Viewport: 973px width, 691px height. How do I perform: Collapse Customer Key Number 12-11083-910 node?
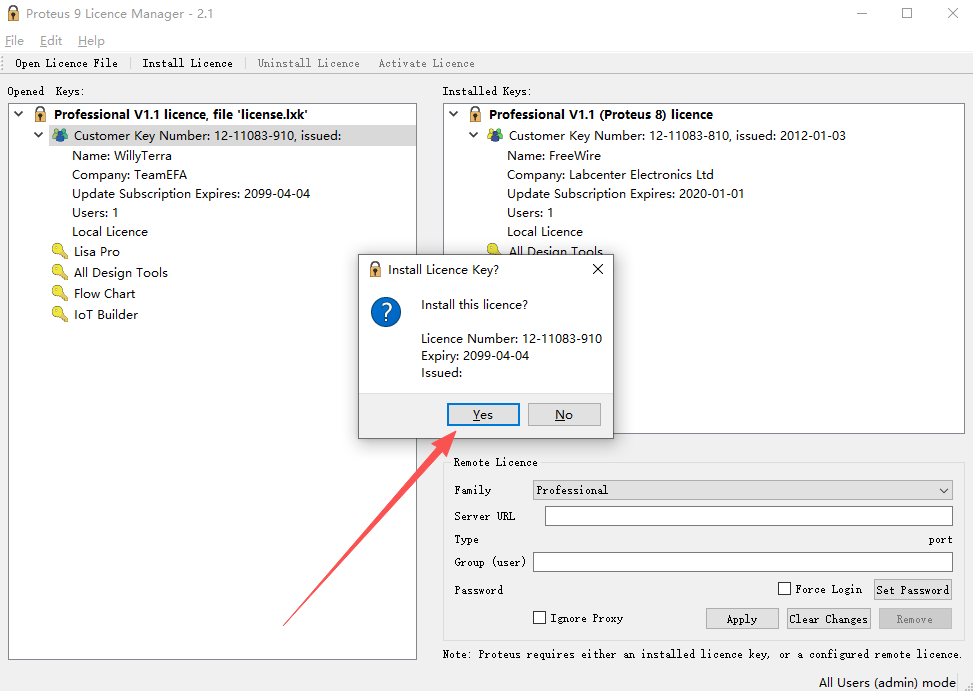click(x=38, y=135)
